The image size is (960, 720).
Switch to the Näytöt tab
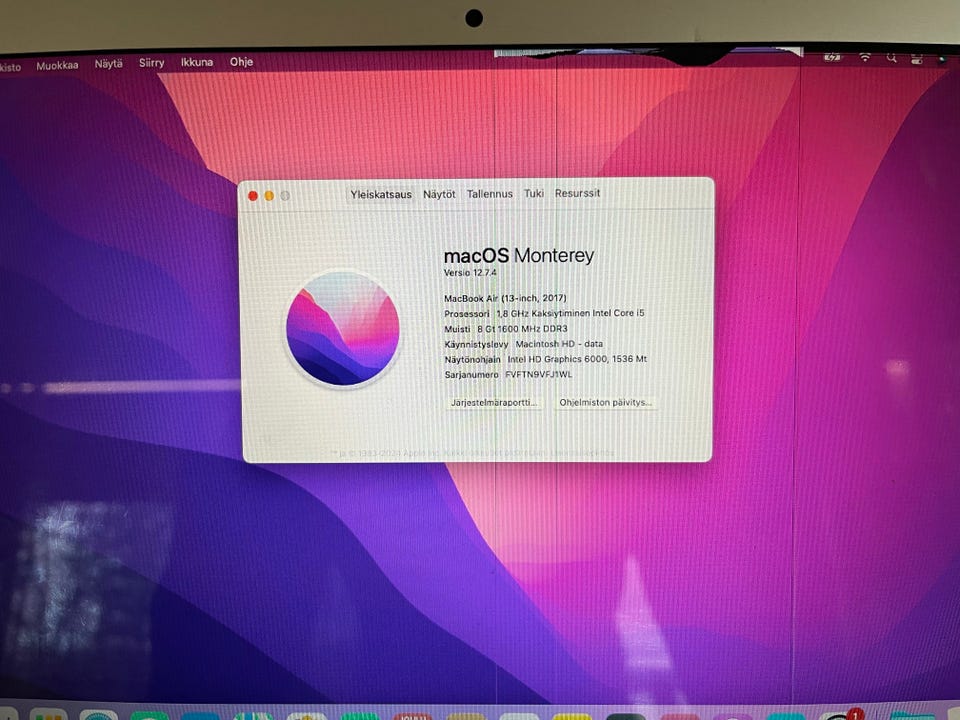[x=439, y=194]
